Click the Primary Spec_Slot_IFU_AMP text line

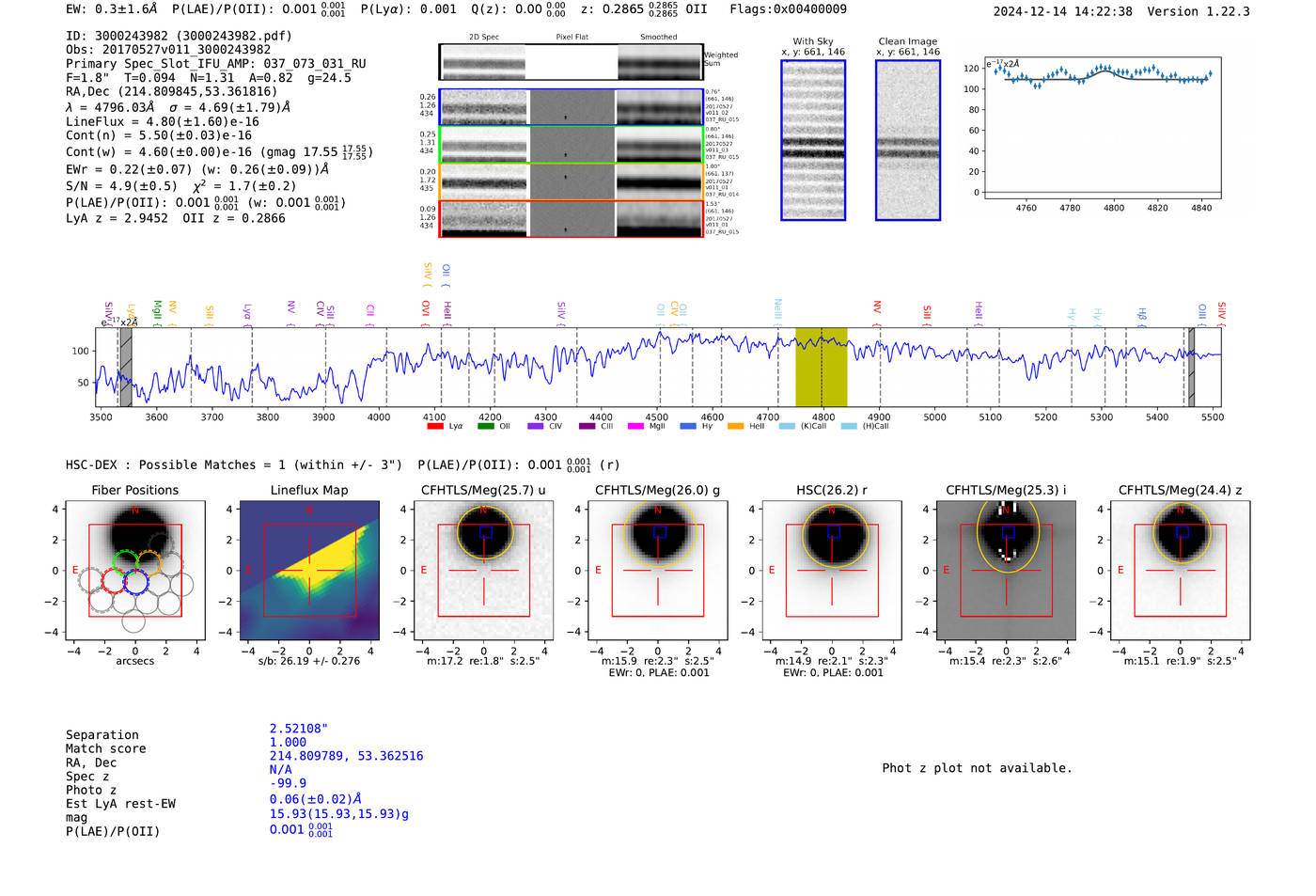(216, 64)
